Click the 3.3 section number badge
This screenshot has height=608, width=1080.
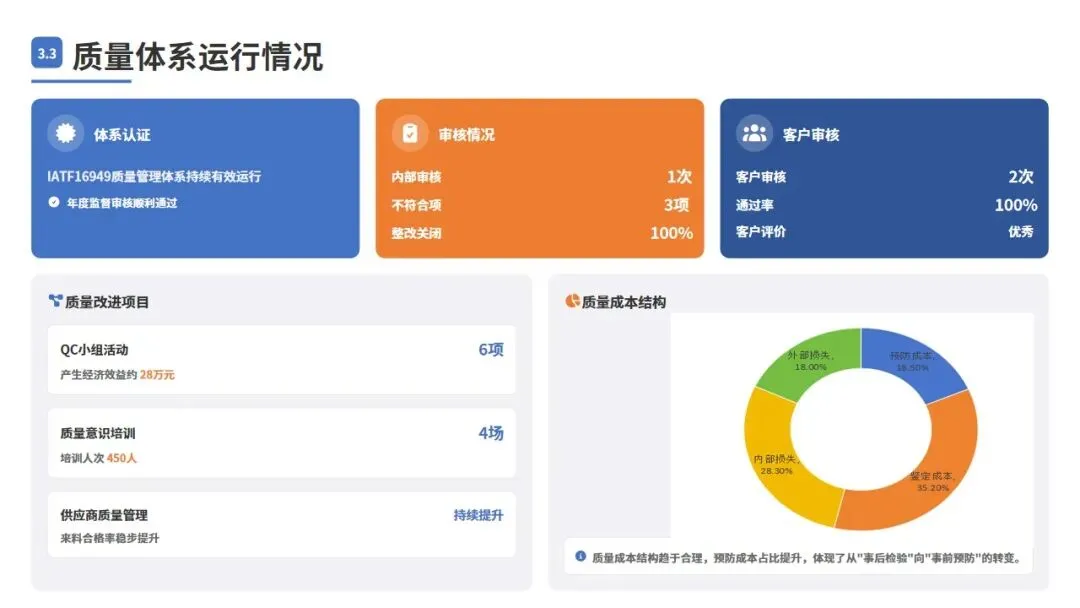coord(47,52)
